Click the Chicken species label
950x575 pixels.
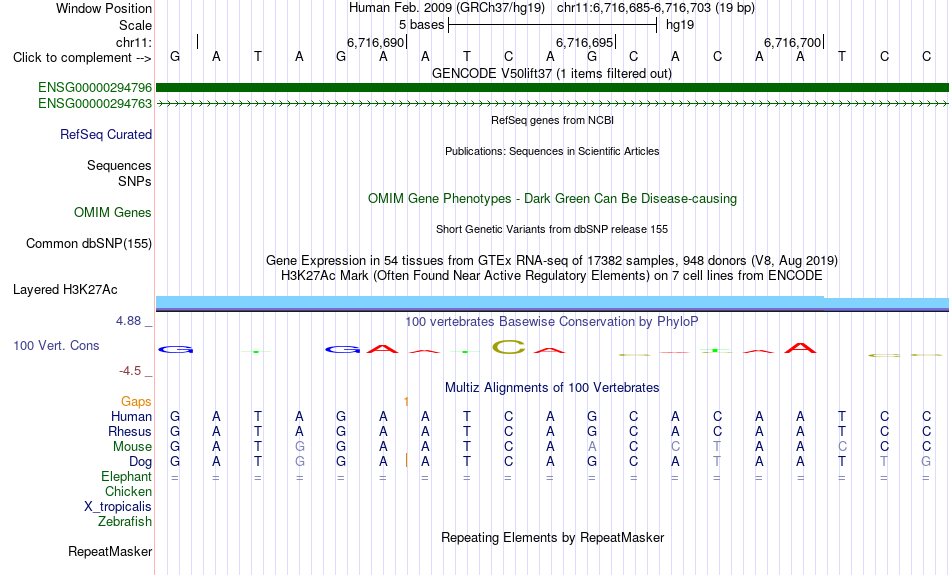point(128,491)
